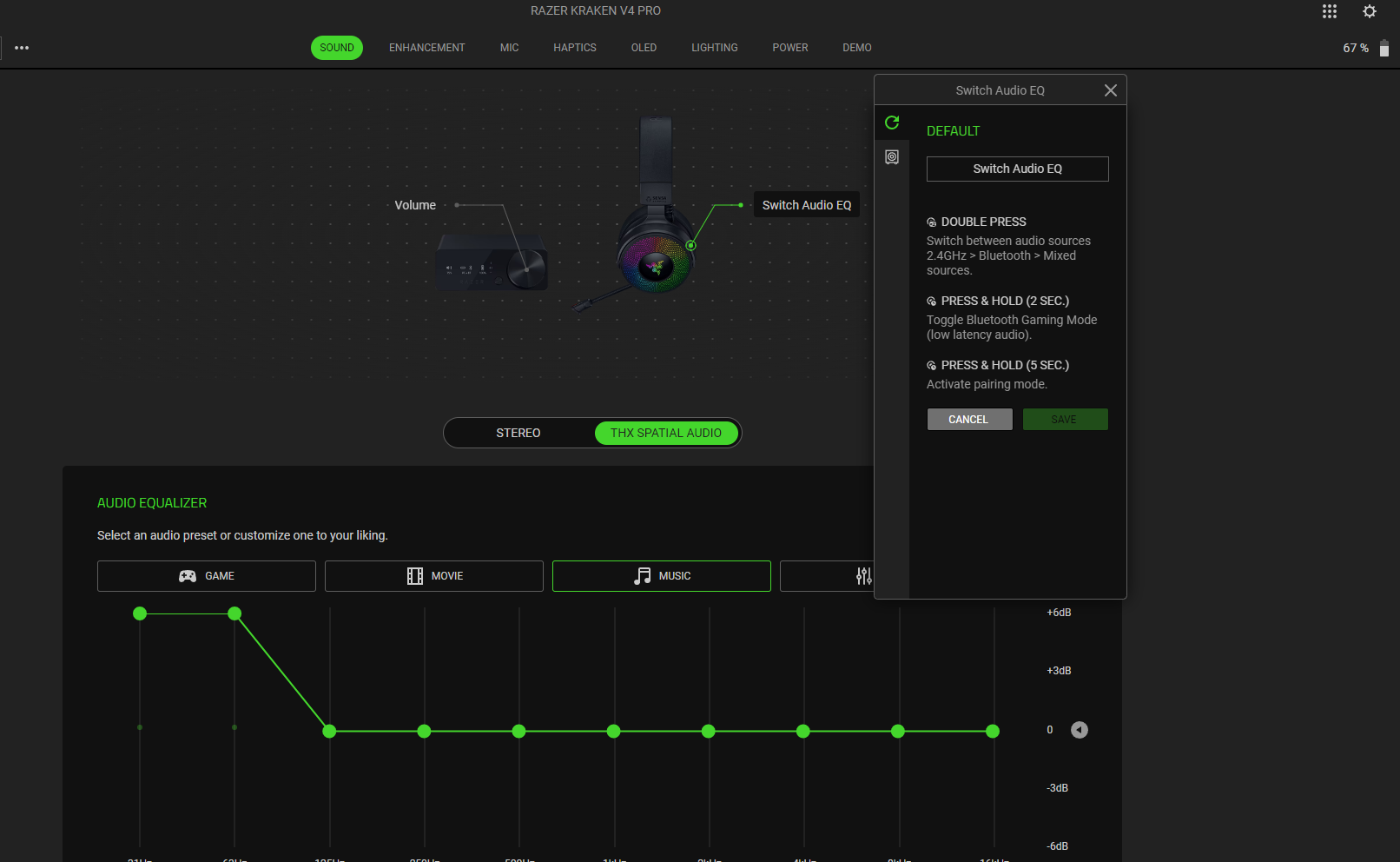
Task: Close the Switch Audio EQ panel
Action: coord(1110,90)
